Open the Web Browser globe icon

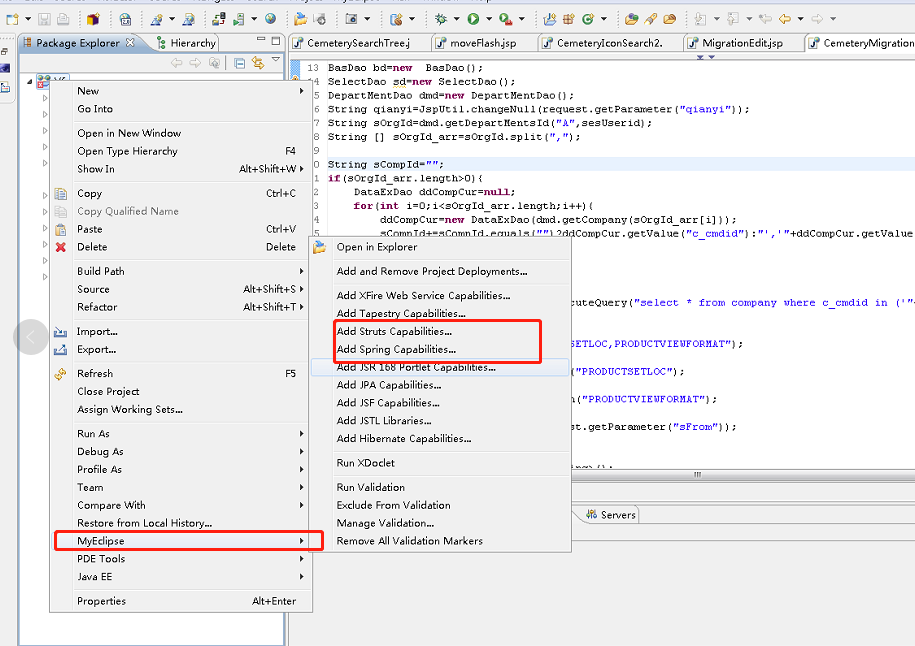(x=270, y=17)
